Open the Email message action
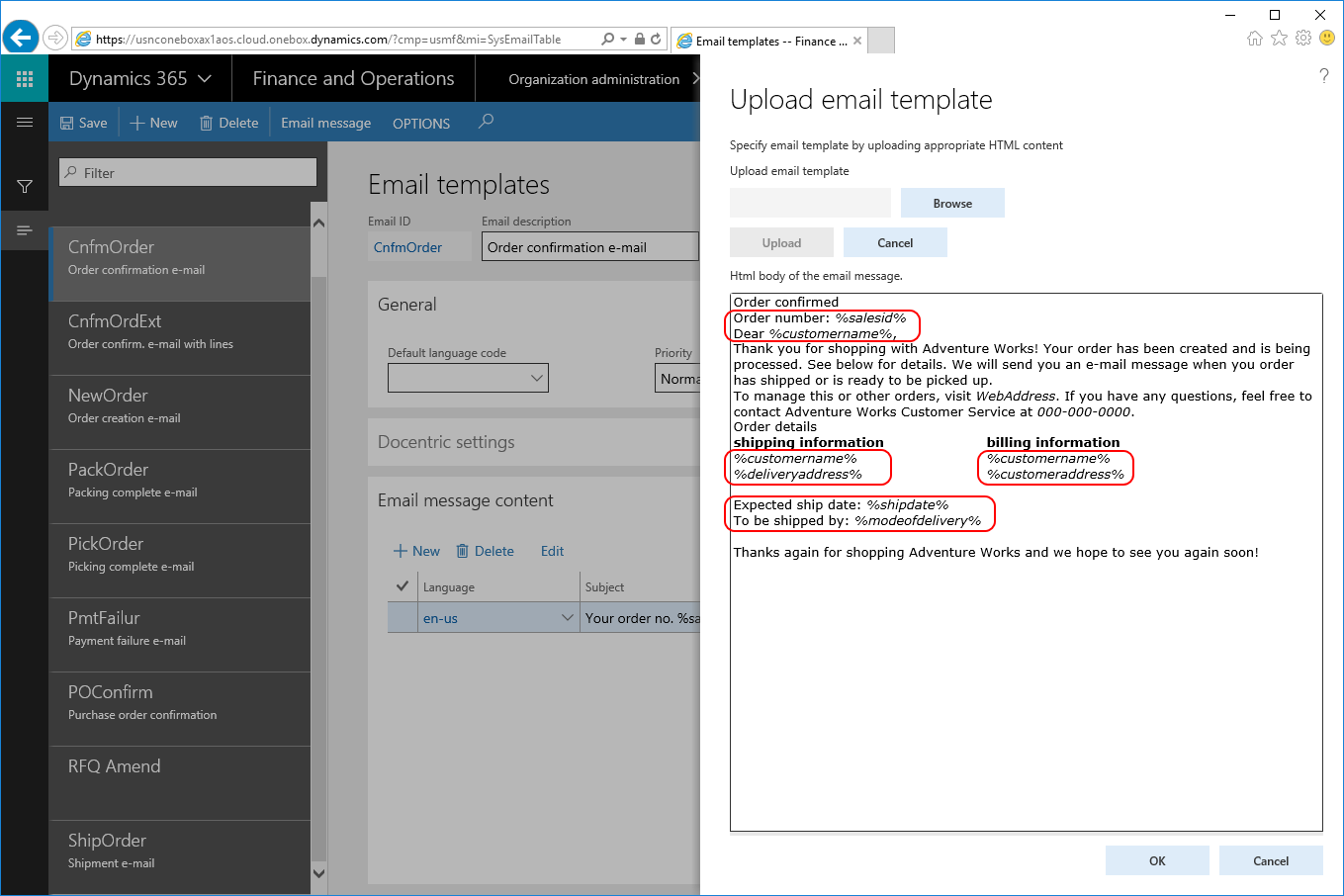 click(x=325, y=123)
